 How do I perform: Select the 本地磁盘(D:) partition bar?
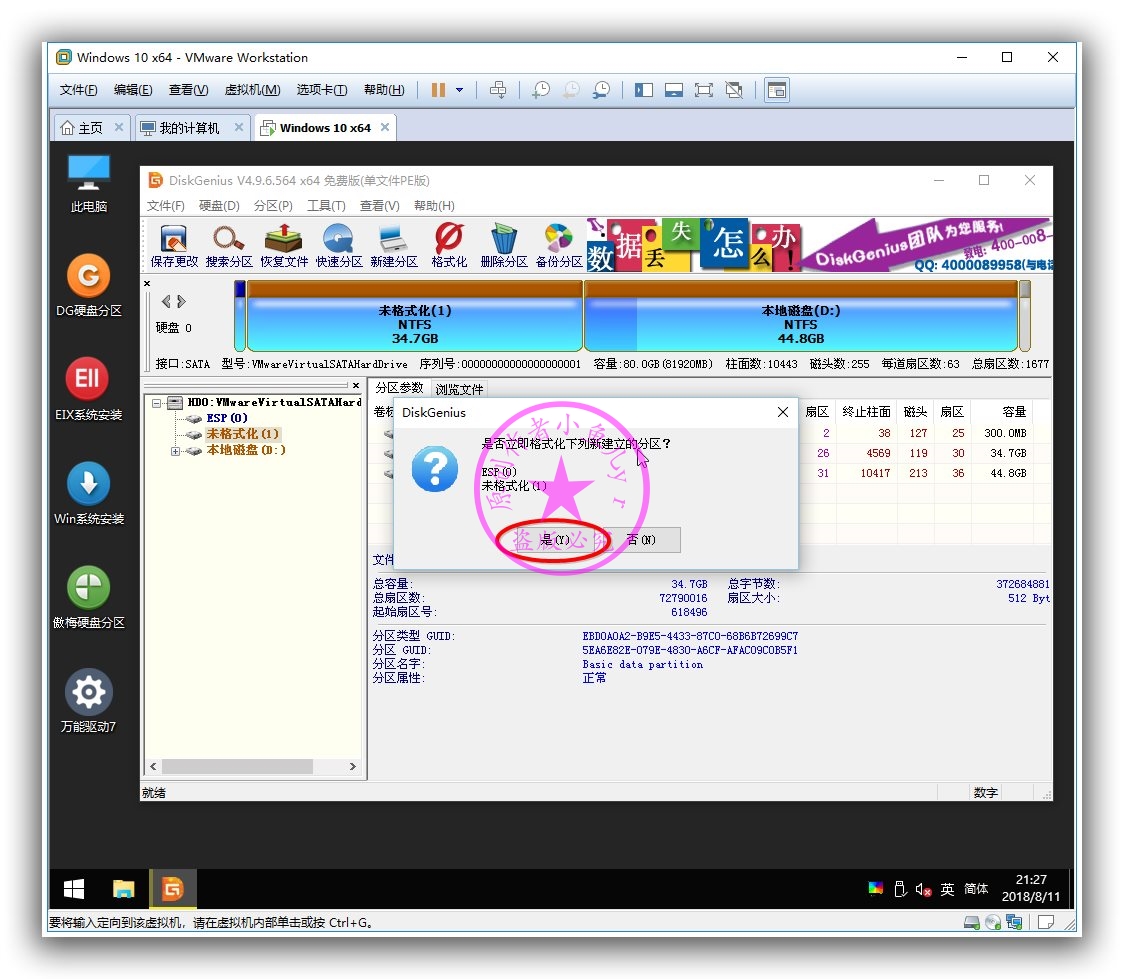(x=801, y=316)
